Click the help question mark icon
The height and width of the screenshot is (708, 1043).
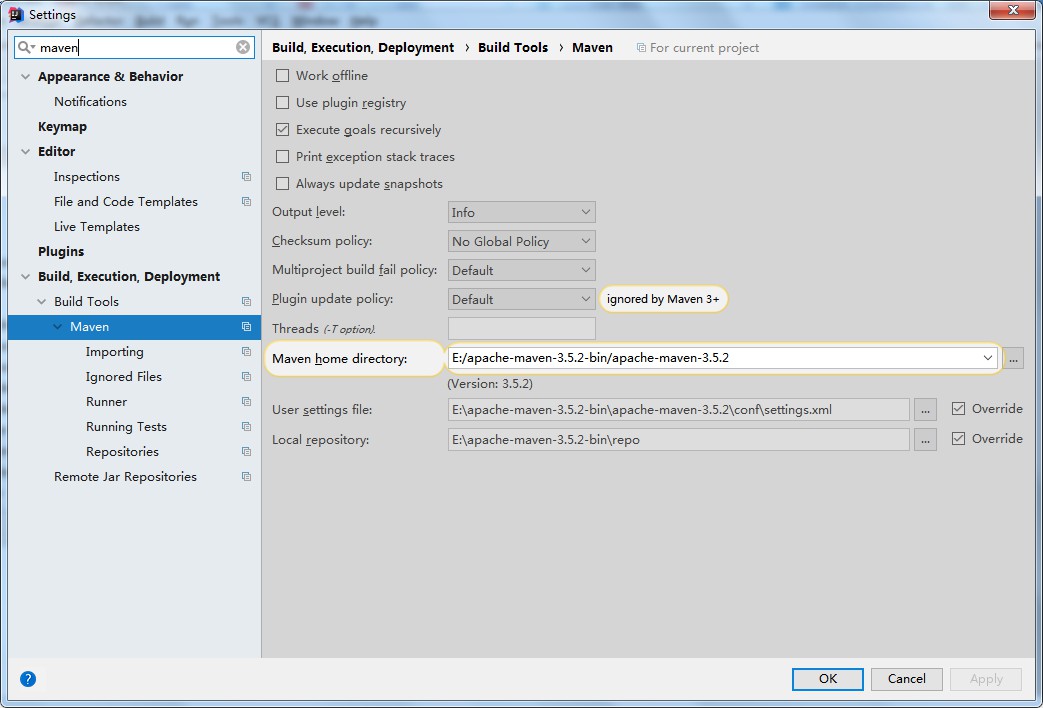28,679
